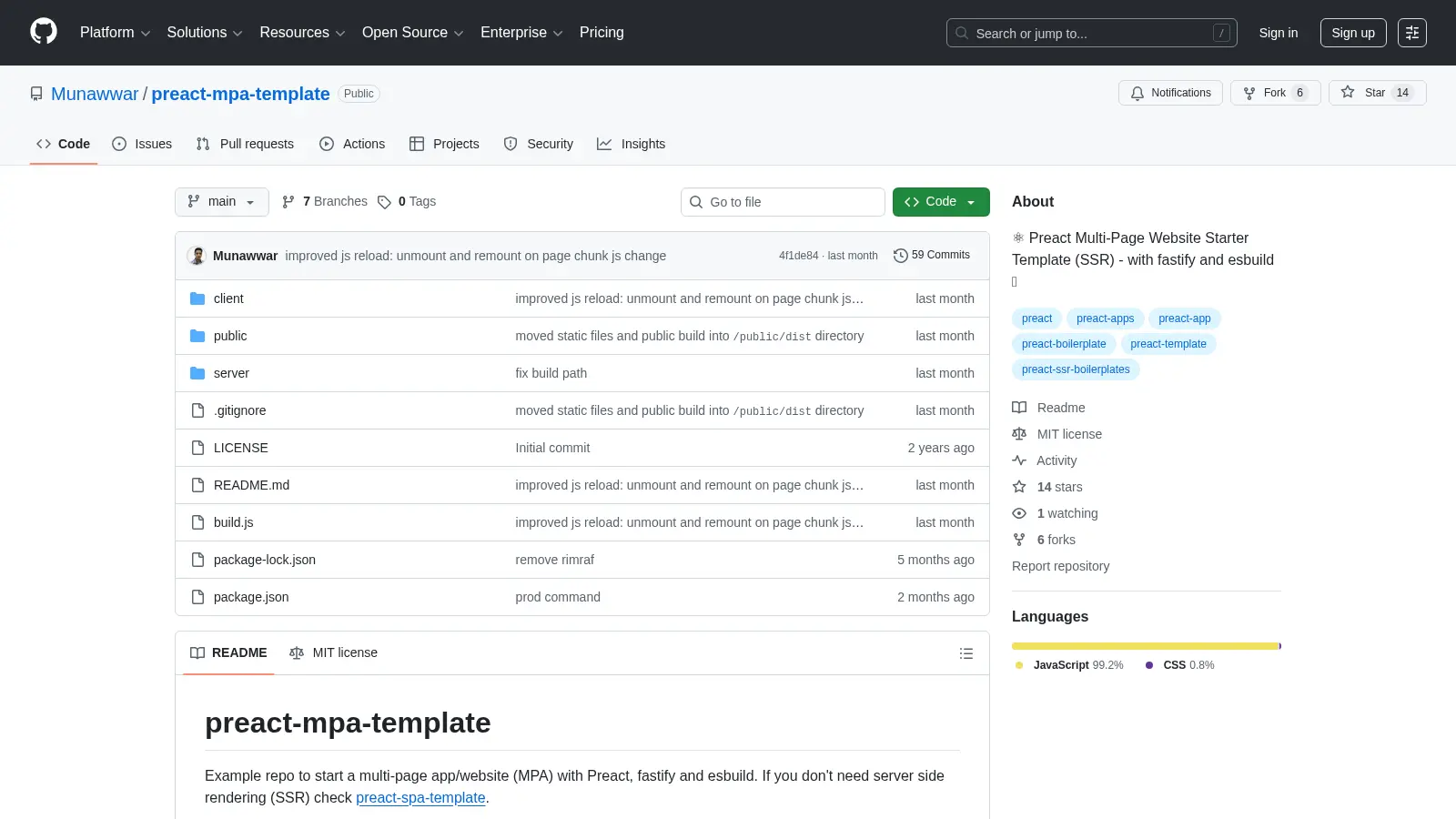Switch to the Insights tab

pos(631,144)
